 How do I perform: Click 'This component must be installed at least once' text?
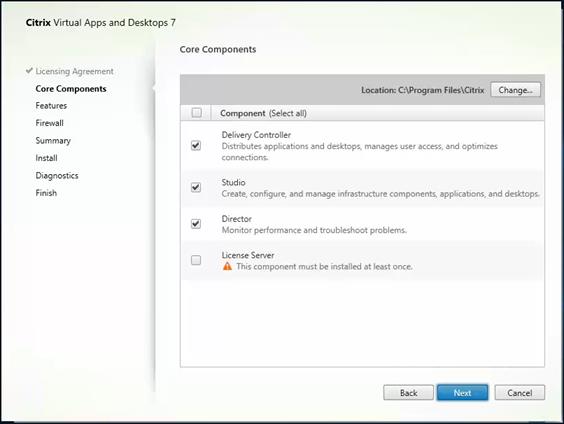click(x=324, y=266)
